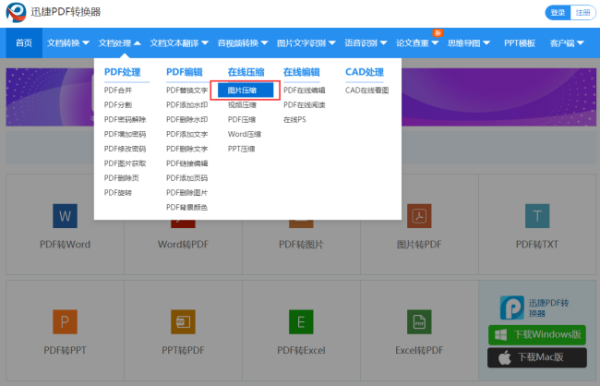Expand the 图片文字识别 nav dropdown
Viewport: 600px width, 386px height.
coord(306,43)
